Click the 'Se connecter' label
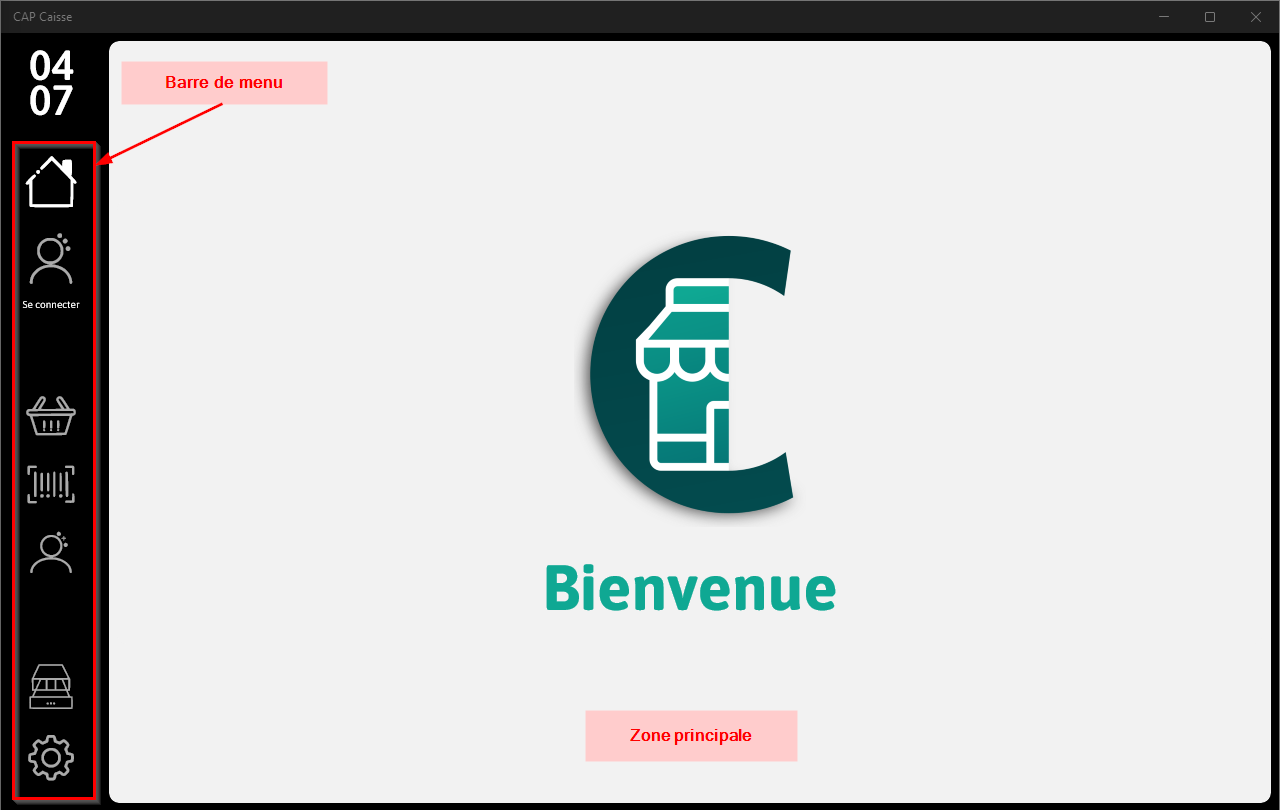 51,305
